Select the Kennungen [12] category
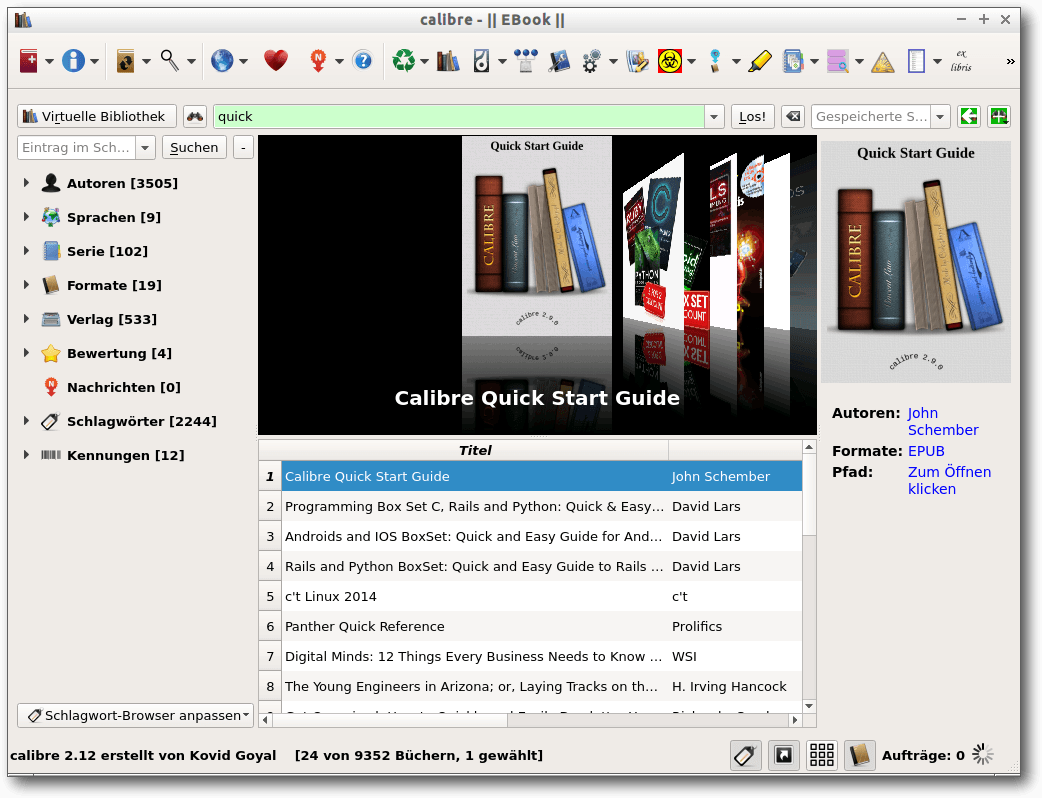 pos(126,455)
